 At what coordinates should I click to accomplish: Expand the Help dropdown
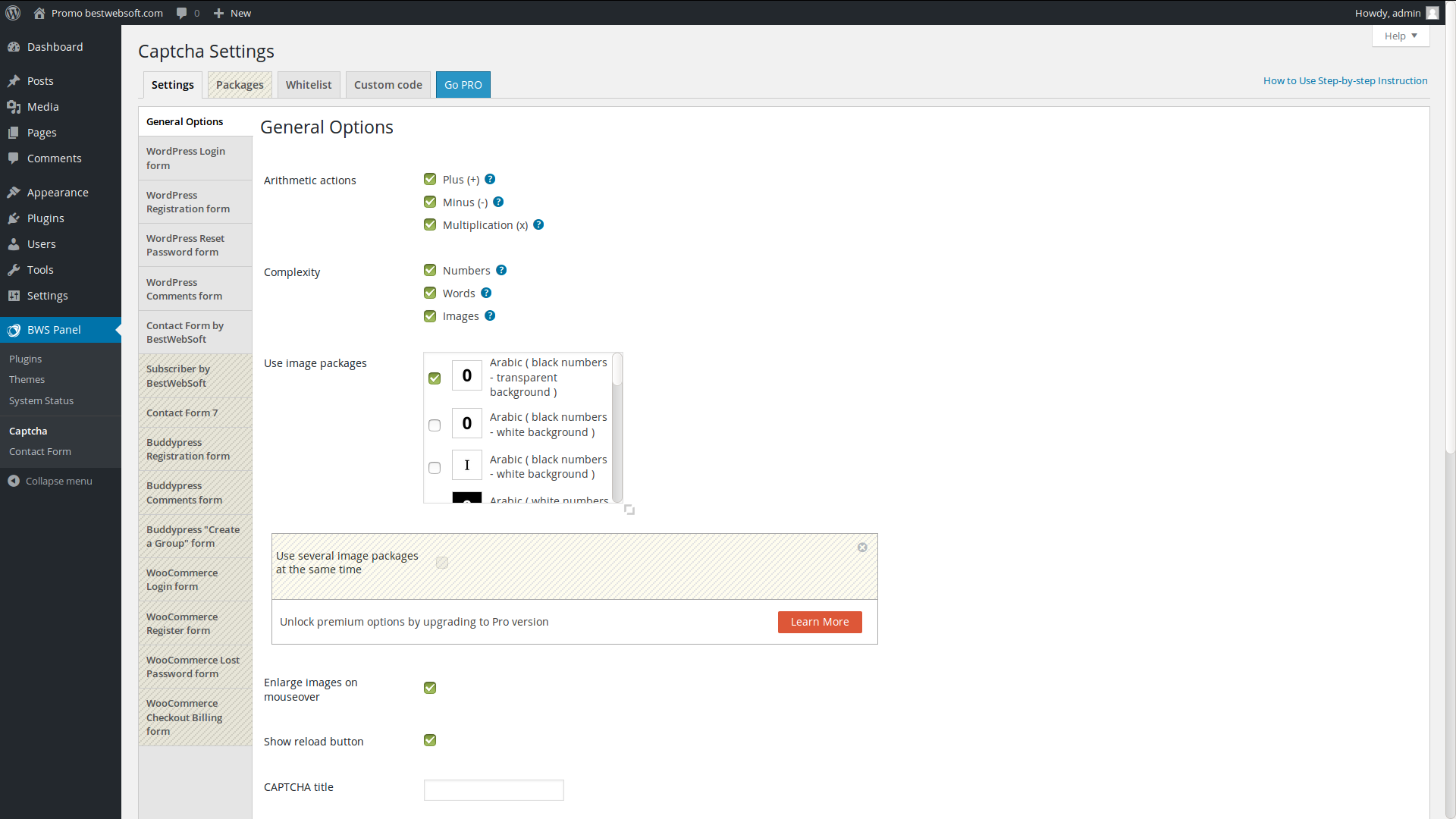click(1401, 36)
